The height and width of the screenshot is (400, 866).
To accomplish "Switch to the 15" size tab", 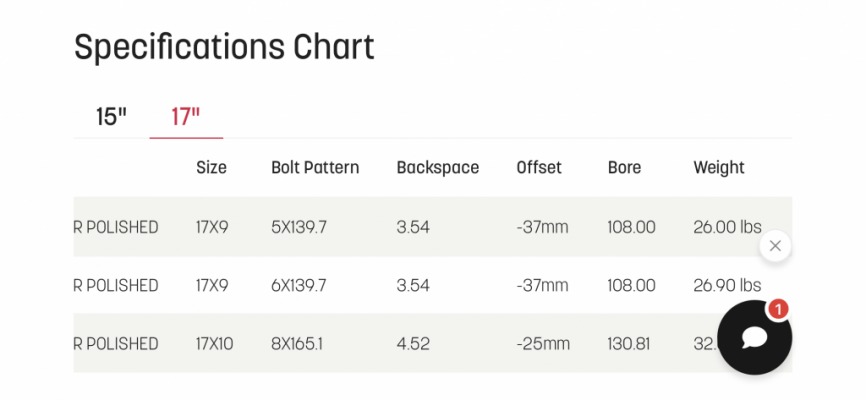I will [112, 117].
